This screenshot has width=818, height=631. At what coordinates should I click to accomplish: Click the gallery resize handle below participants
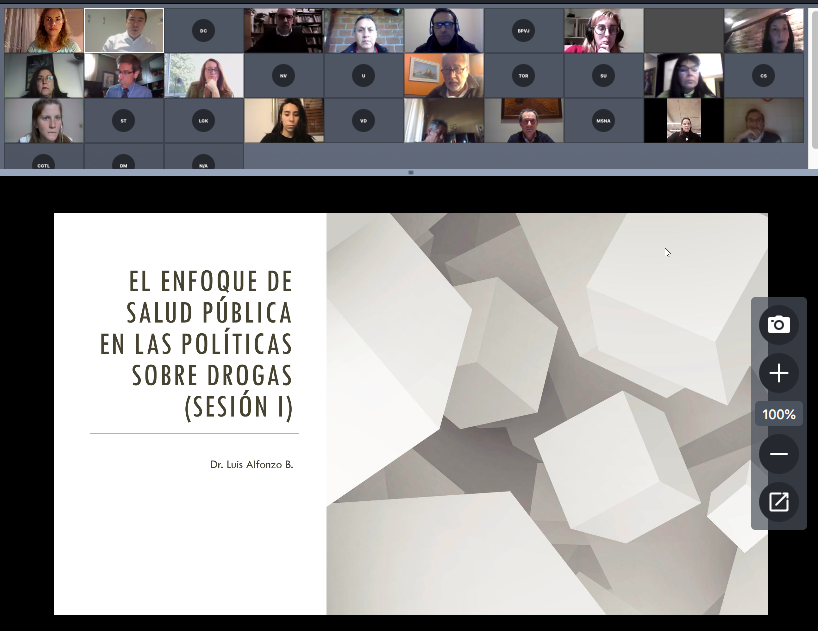[409, 173]
